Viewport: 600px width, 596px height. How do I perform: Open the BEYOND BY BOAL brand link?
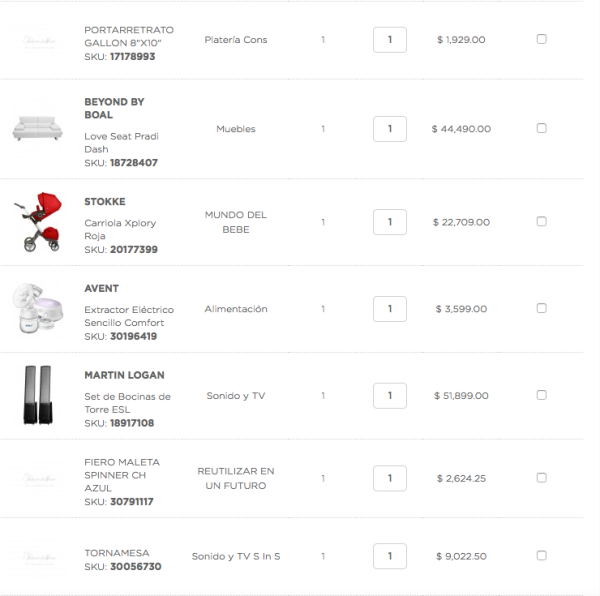pos(114,108)
